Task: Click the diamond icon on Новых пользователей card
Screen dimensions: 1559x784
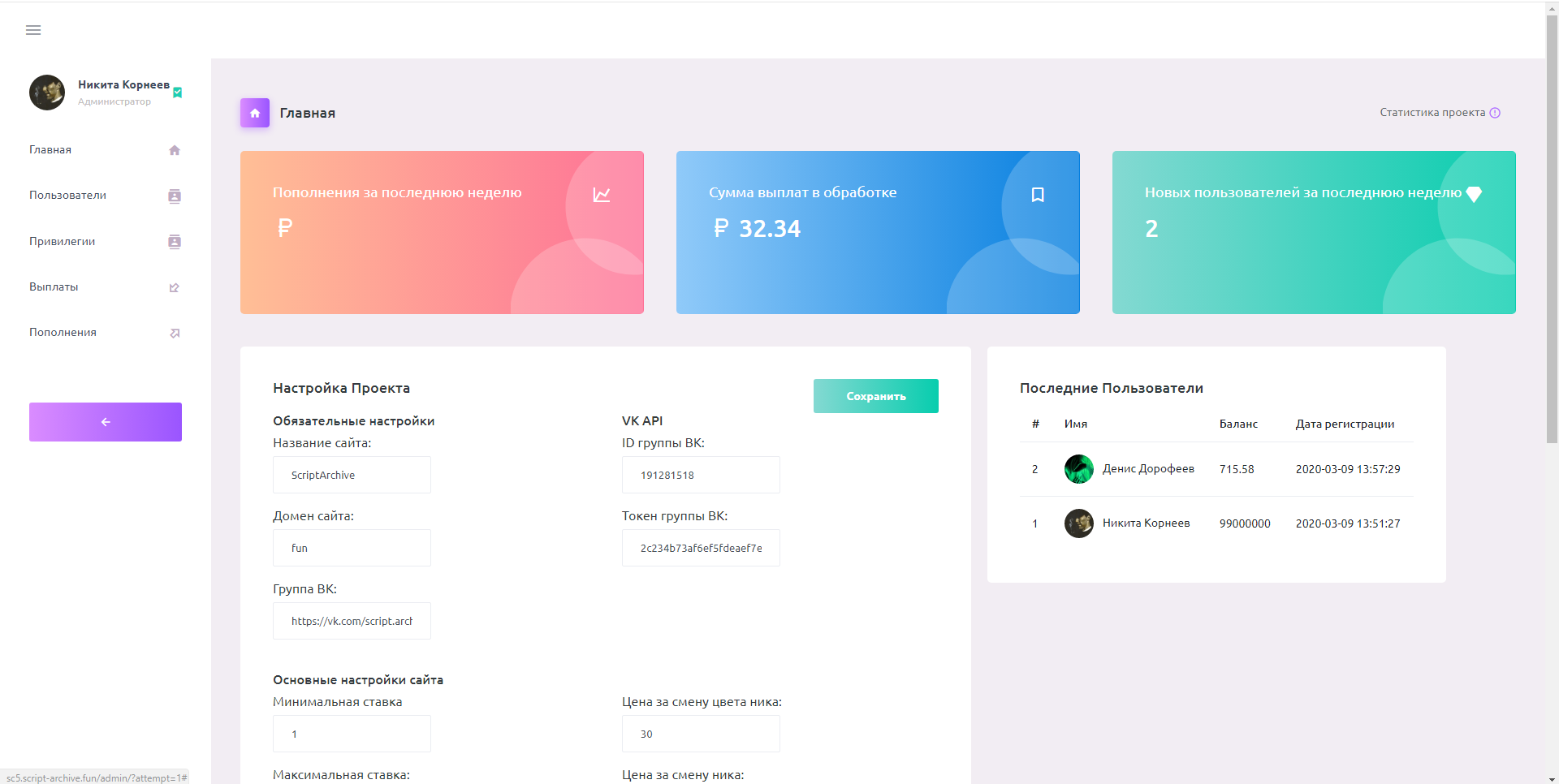Action: click(1474, 194)
